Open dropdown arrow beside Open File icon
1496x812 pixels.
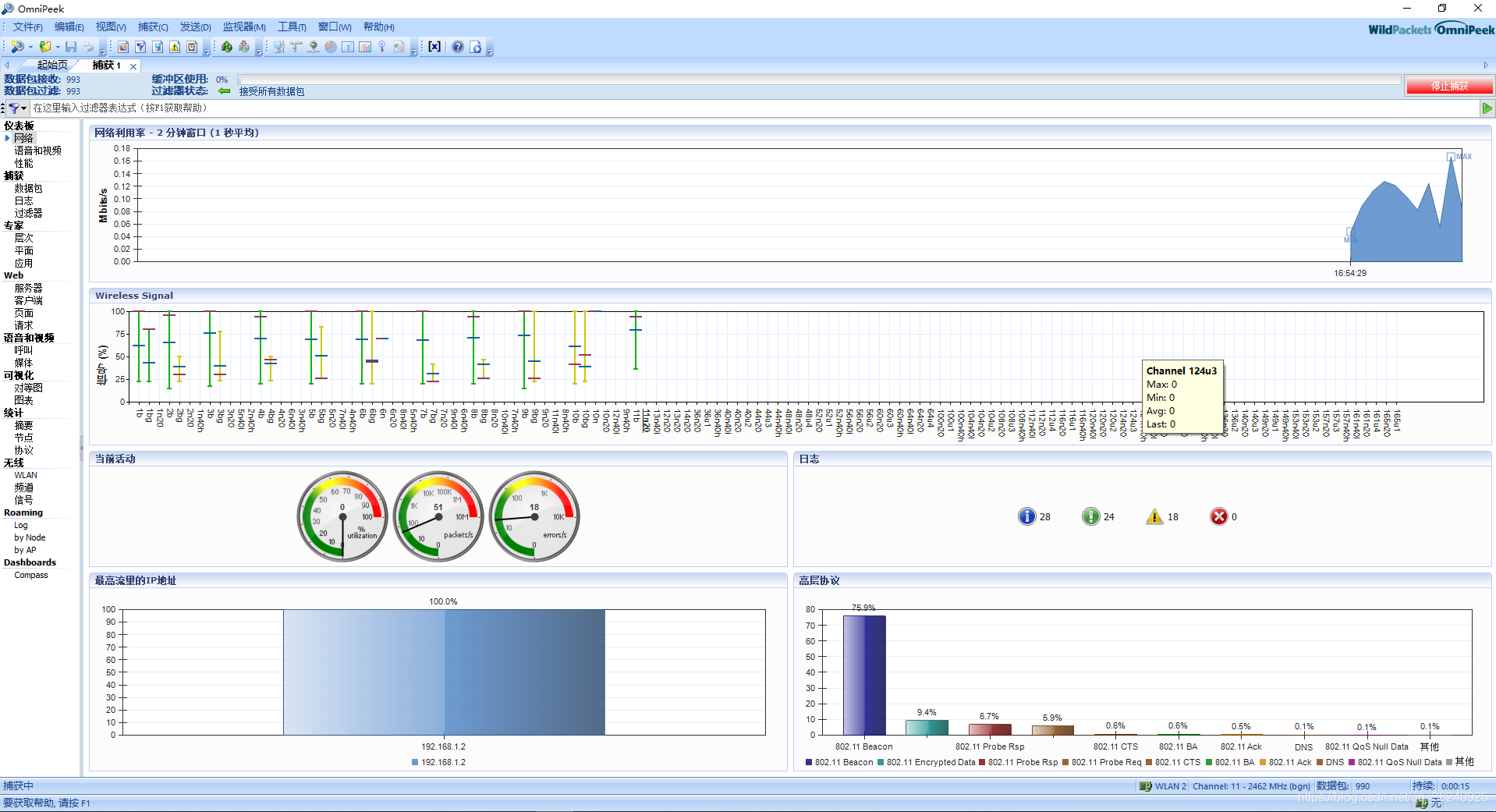coord(58,47)
